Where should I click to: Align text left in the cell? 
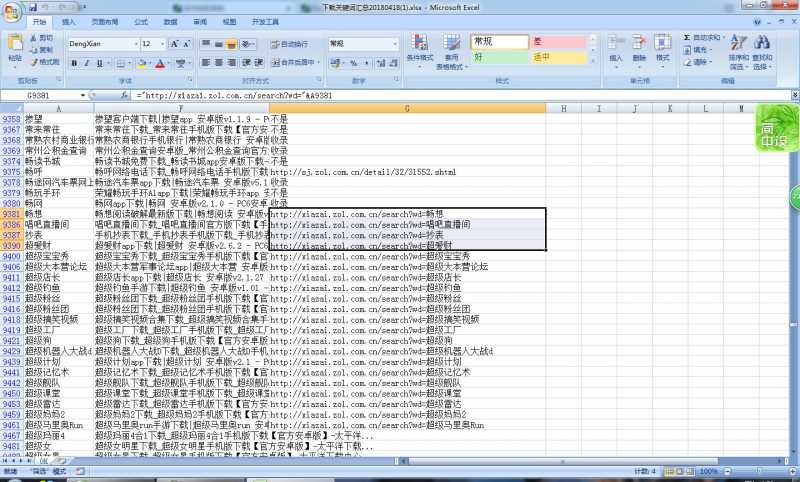coord(206,62)
